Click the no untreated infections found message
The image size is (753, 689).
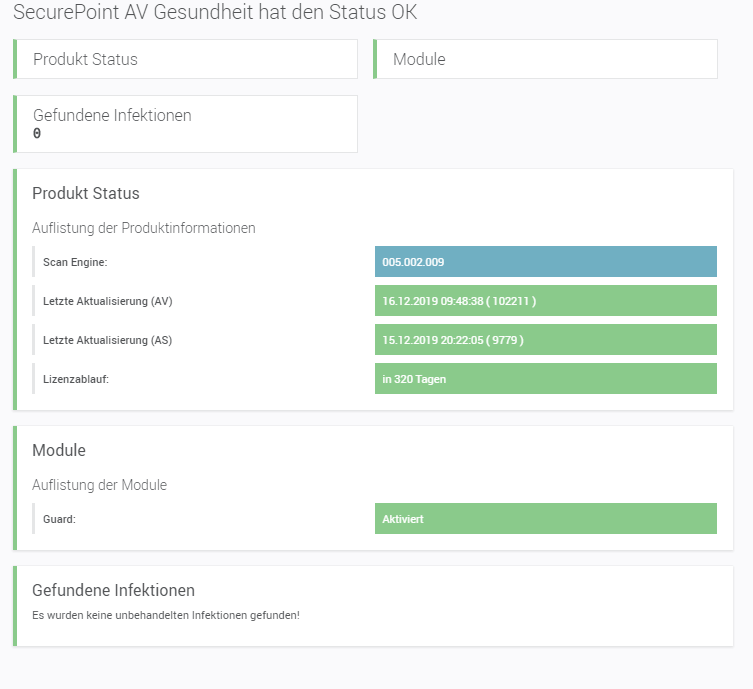pyautogui.click(x=166, y=615)
